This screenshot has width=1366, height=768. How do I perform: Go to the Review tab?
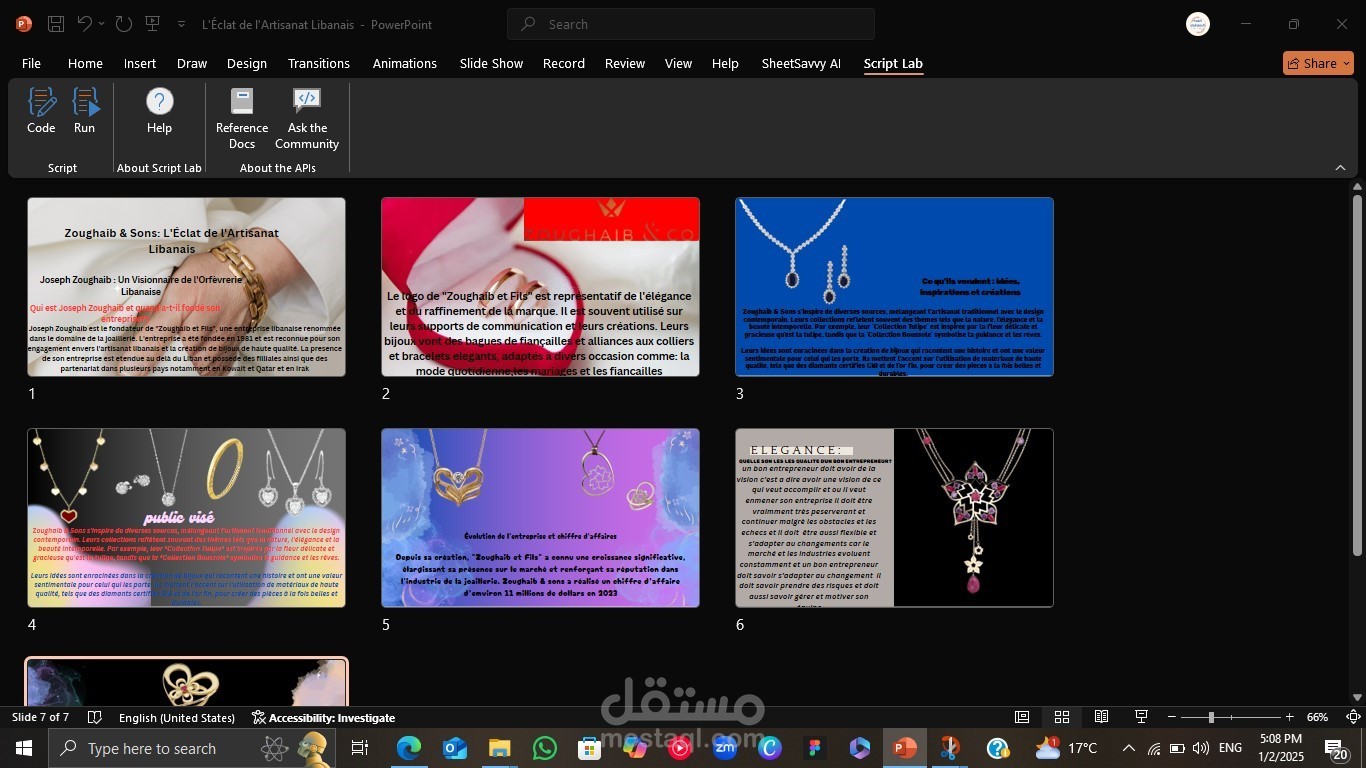pos(625,63)
